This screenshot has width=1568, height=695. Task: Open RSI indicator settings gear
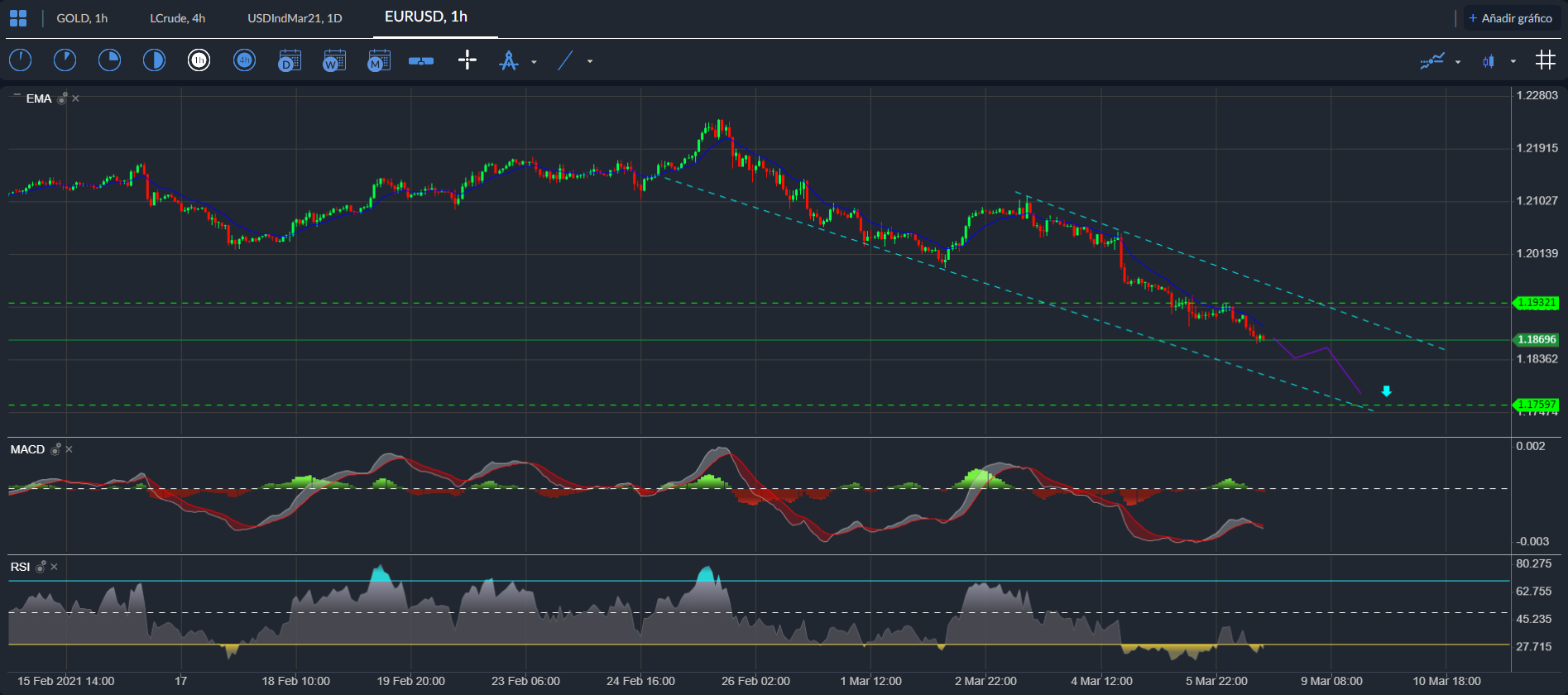pos(41,567)
